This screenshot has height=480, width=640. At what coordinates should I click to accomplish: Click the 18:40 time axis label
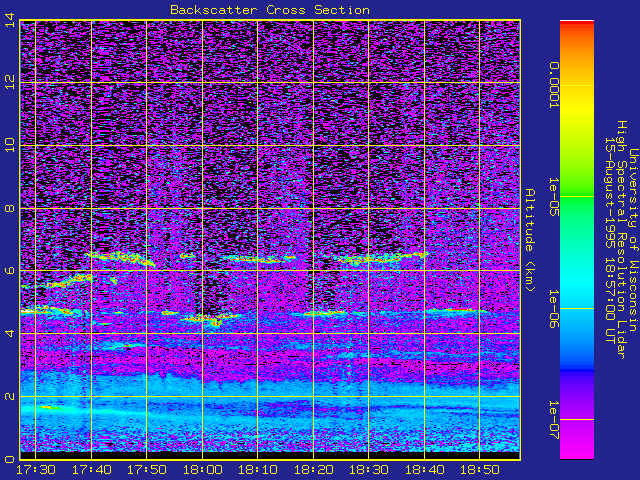tap(424, 470)
